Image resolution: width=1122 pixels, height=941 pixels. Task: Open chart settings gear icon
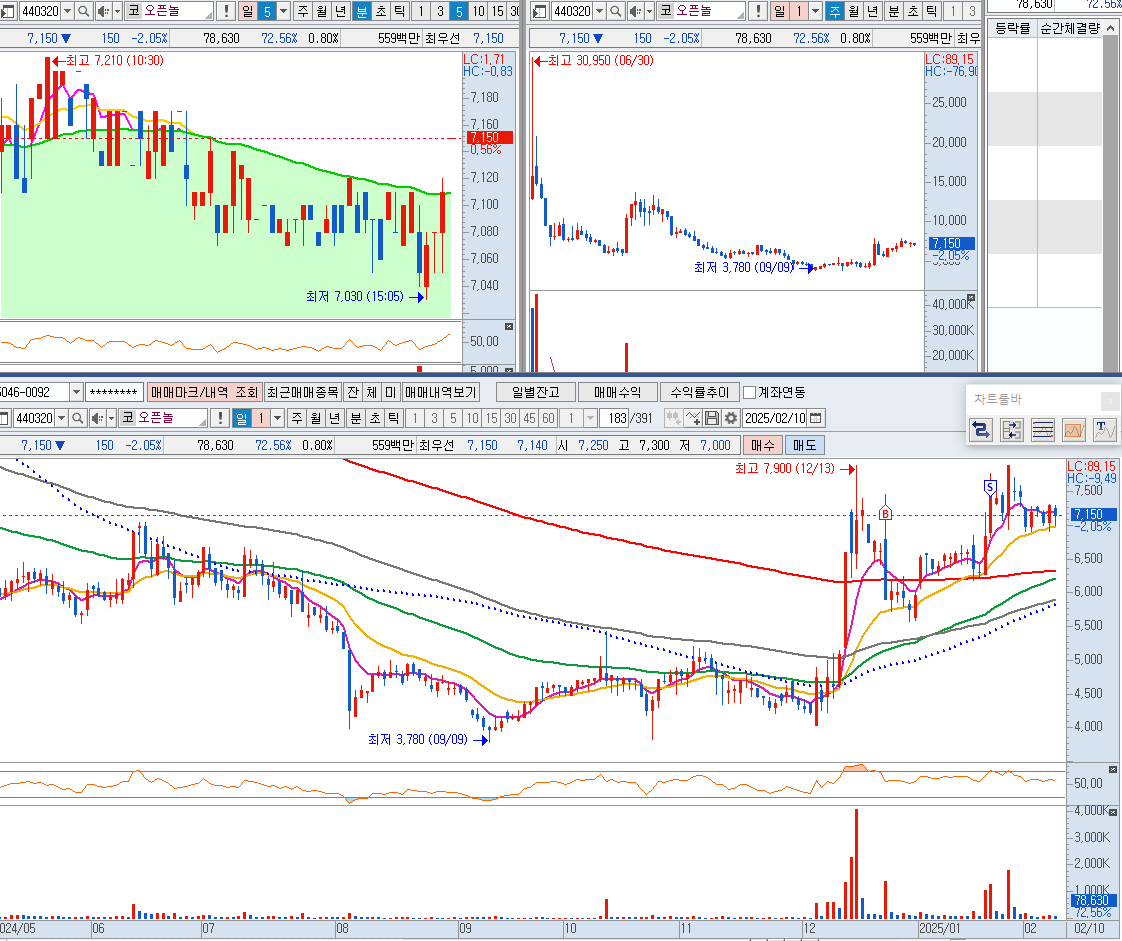tap(731, 418)
